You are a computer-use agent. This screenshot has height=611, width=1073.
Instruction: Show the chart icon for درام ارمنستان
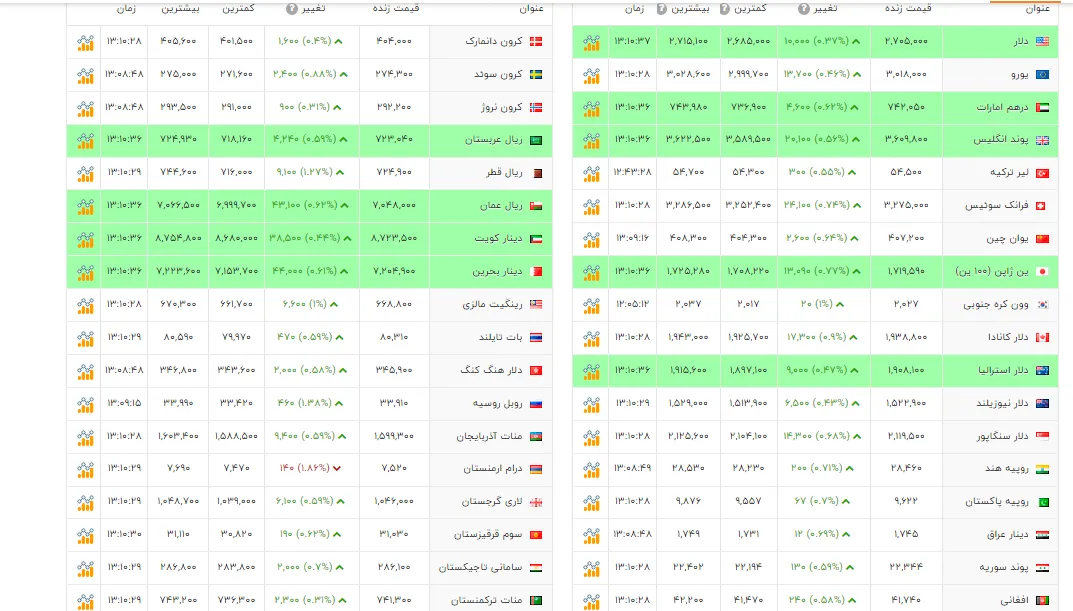coord(86,469)
